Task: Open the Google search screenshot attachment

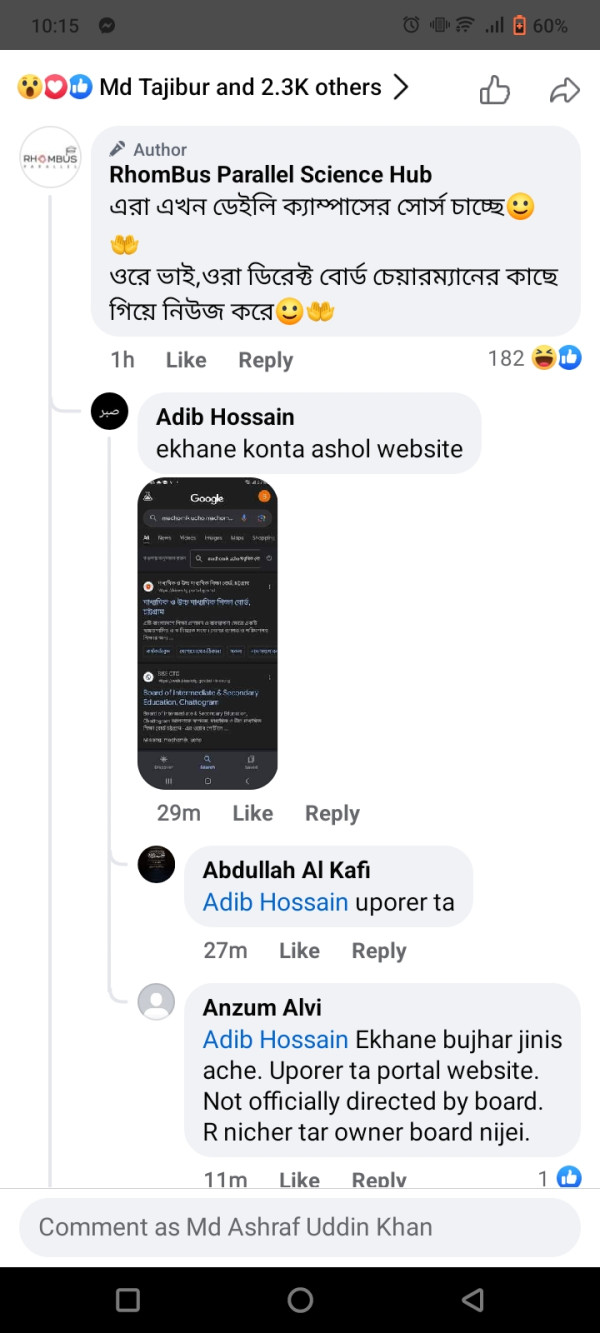Action: click(207, 634)
